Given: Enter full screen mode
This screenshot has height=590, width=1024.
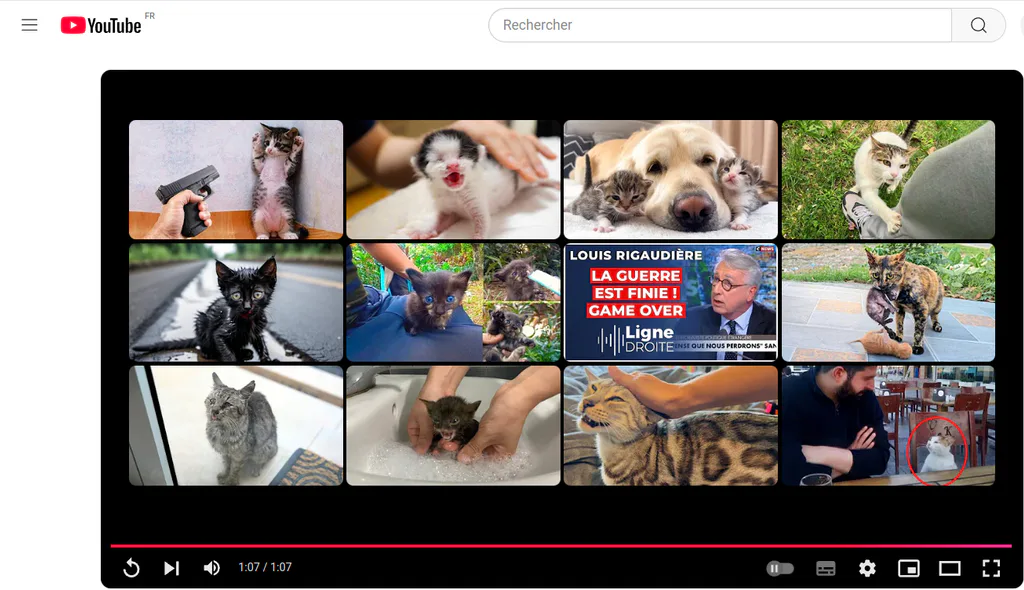Looking at the screenshot, I should tap(991, 568).
